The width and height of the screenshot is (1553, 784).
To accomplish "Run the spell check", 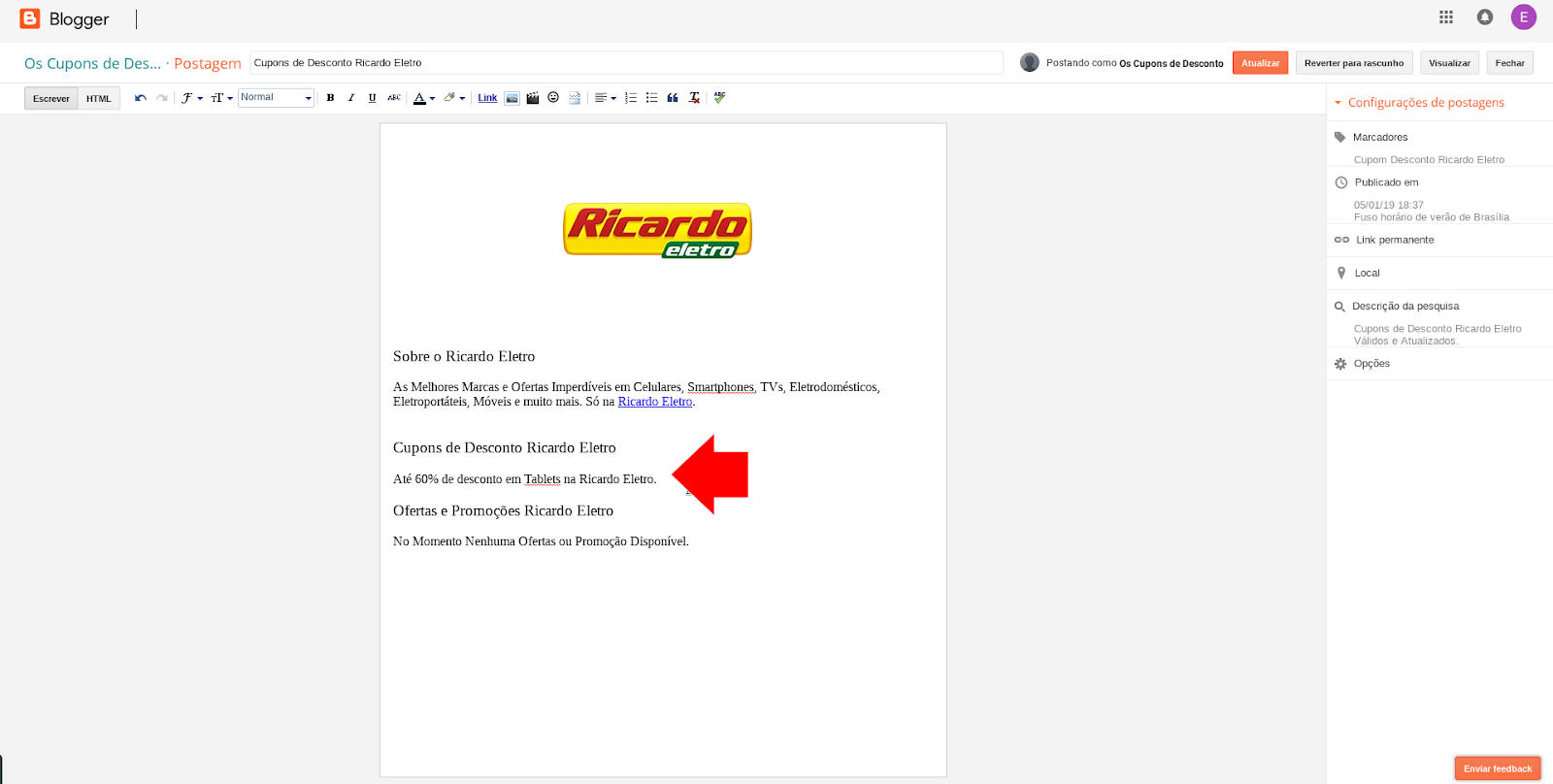I will tap(719, 97).
